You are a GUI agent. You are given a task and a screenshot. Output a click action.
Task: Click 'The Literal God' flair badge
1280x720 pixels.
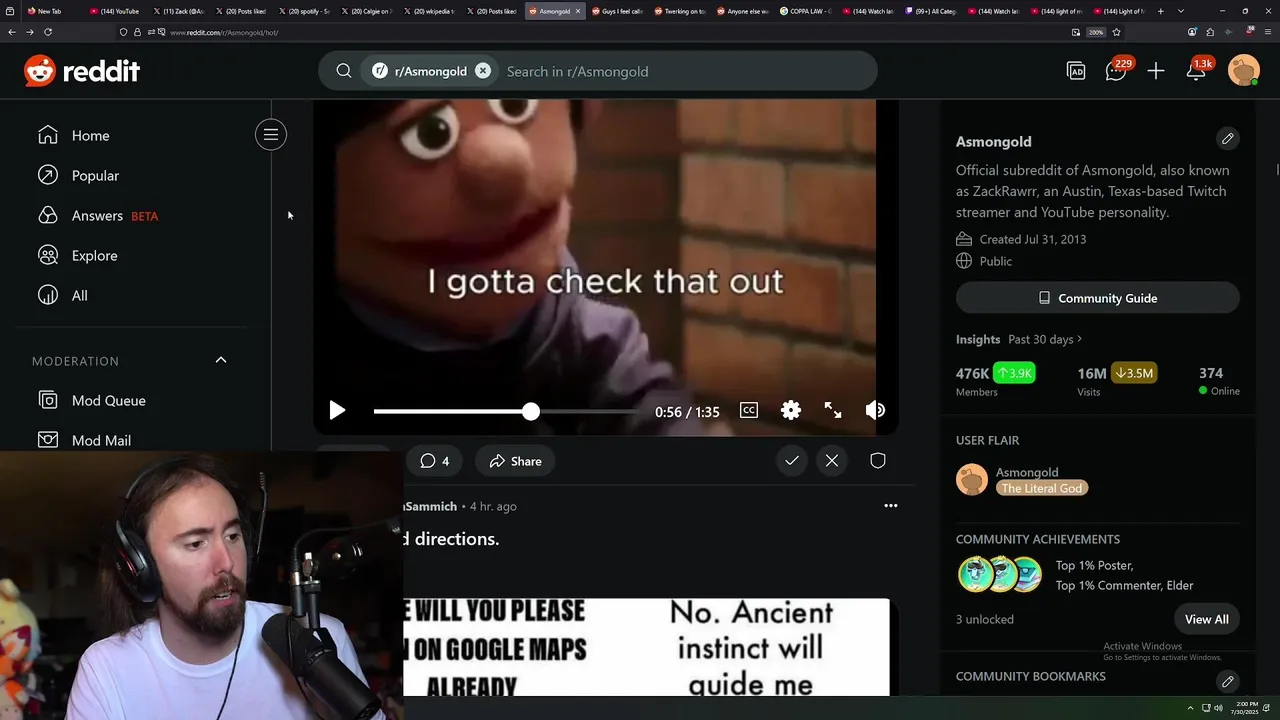click(x=1042, y=488)
